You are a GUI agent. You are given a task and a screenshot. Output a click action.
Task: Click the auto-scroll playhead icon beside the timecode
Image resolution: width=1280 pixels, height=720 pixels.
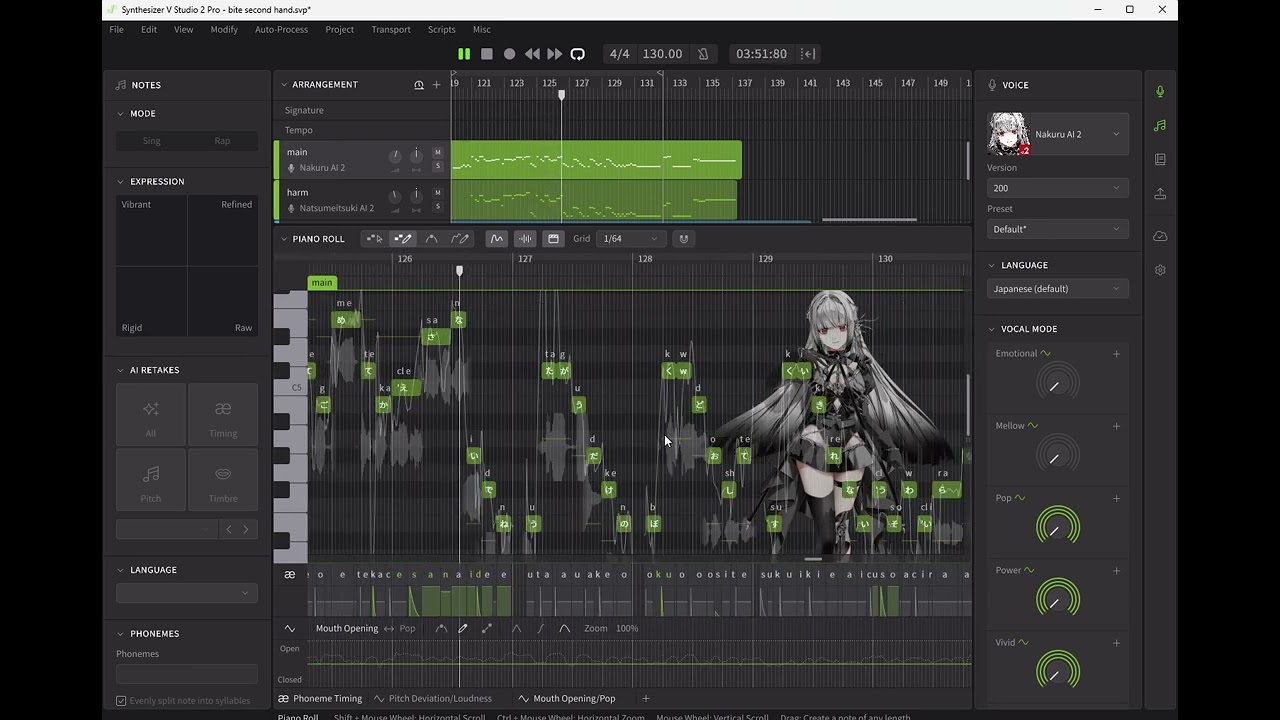click(808, 54)
